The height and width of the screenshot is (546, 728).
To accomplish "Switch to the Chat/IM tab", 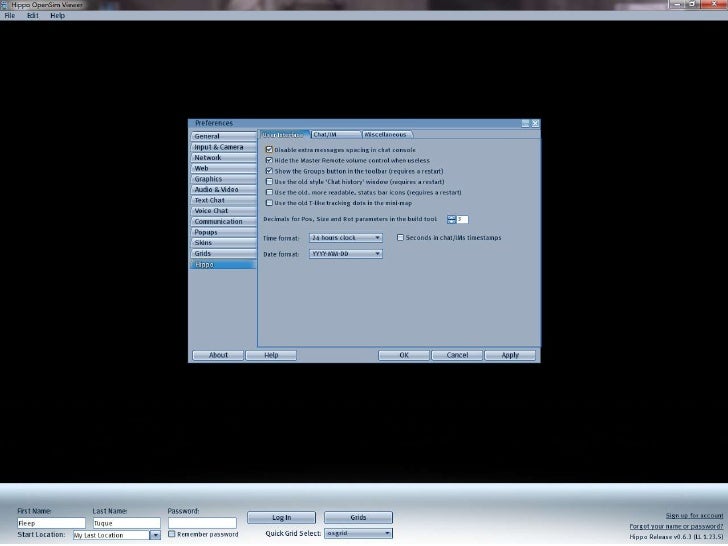I will pyautogui.click(x=336, y=134).
